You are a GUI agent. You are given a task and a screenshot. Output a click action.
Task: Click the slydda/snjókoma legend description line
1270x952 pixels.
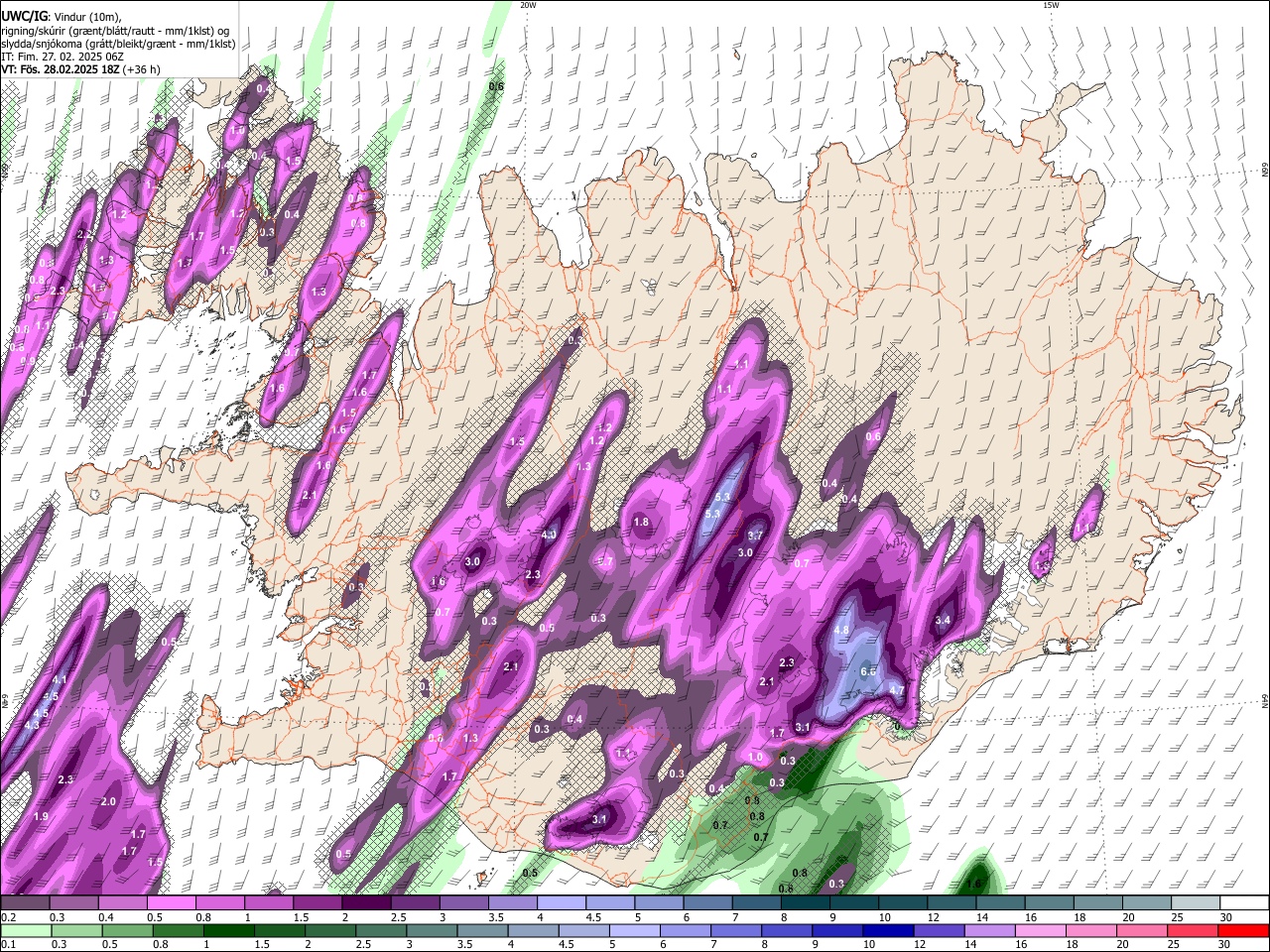(118, 44)
